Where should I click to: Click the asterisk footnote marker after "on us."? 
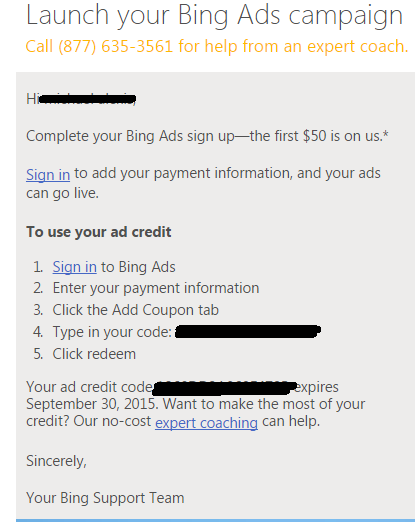pyautogui.click(x=386, y=134)
